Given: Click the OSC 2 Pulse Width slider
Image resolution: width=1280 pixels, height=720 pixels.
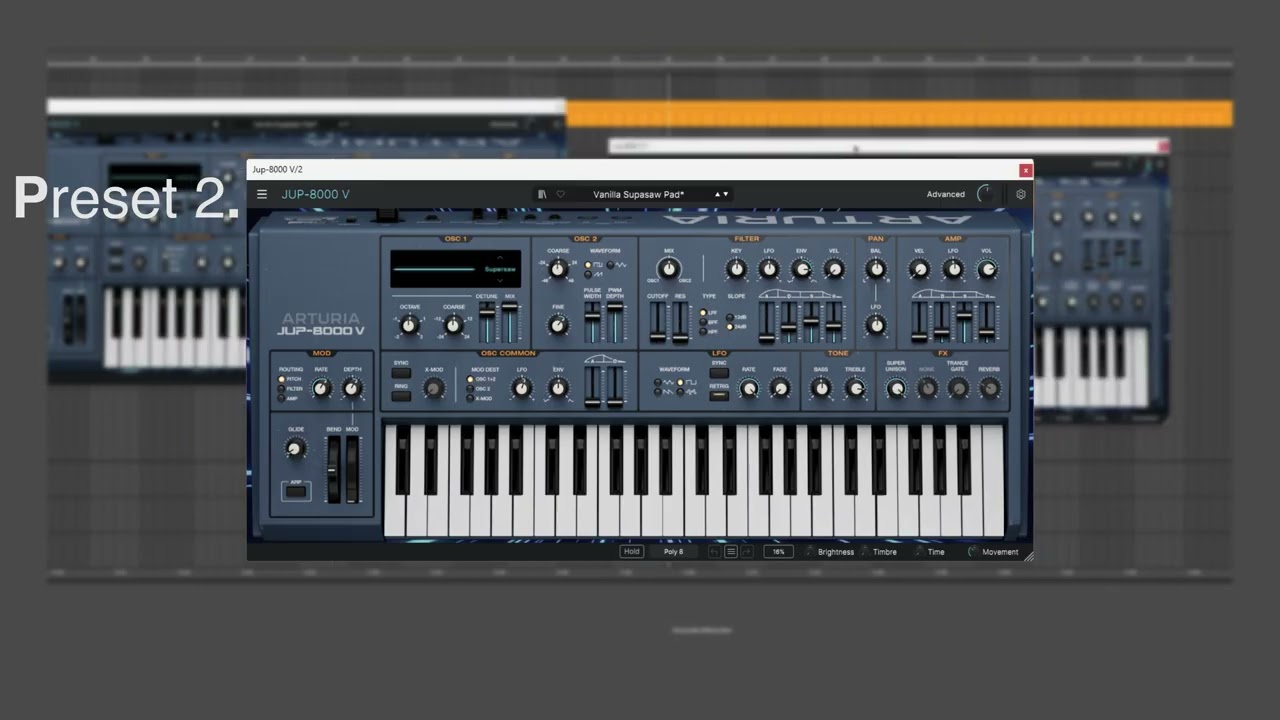Looking at the screenshot, I should click(x=592, y=322).
